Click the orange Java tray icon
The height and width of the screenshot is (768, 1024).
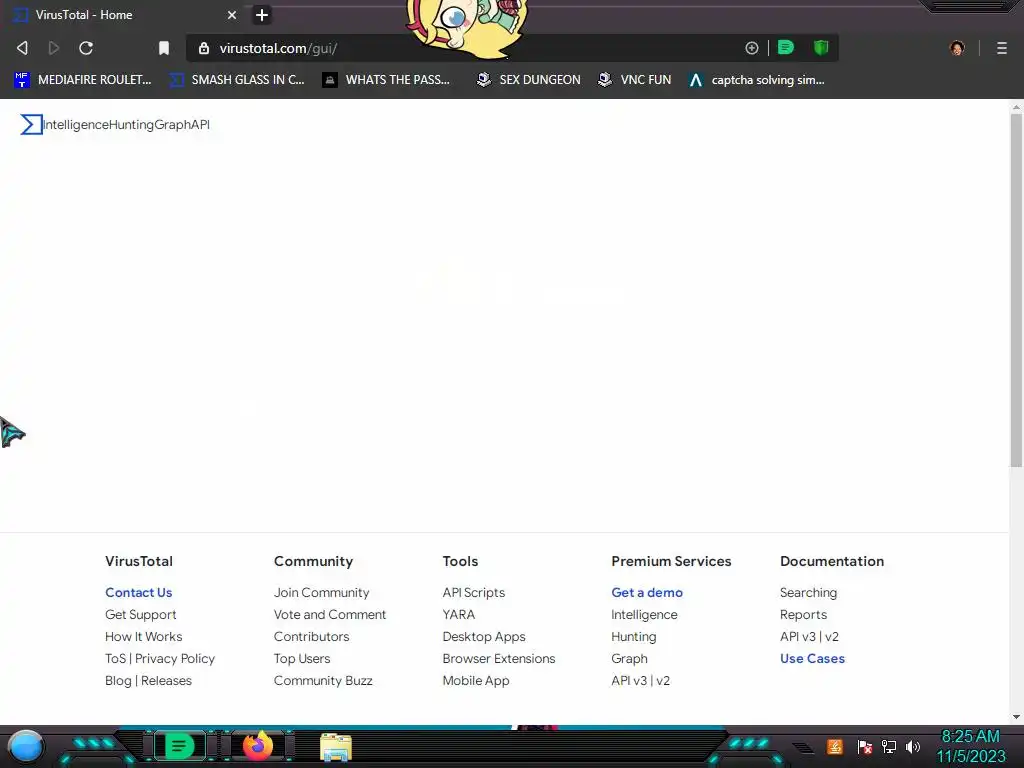click(x=835, y=746)
